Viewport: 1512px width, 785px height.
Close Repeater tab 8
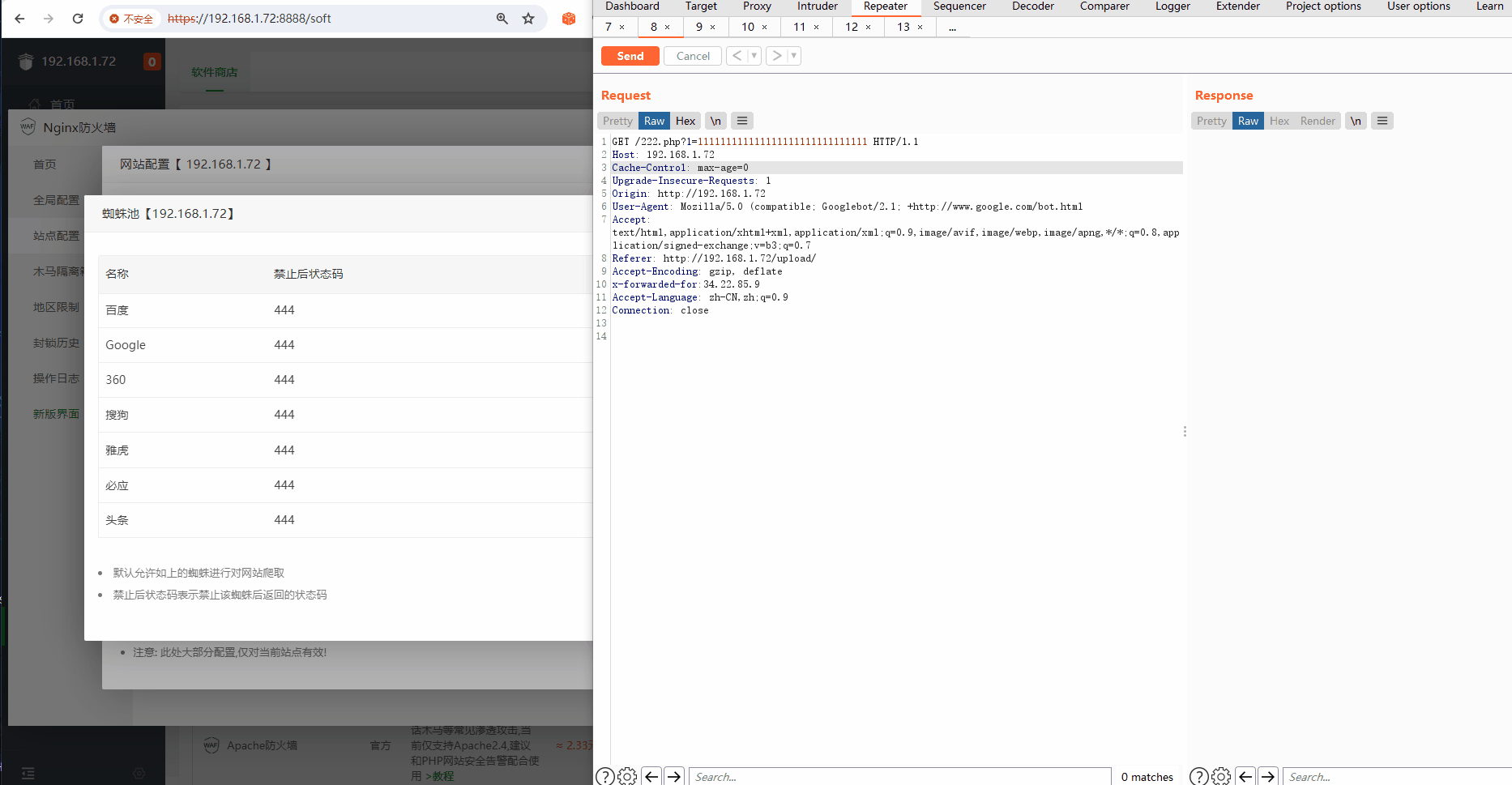click(x=668, y=28)
